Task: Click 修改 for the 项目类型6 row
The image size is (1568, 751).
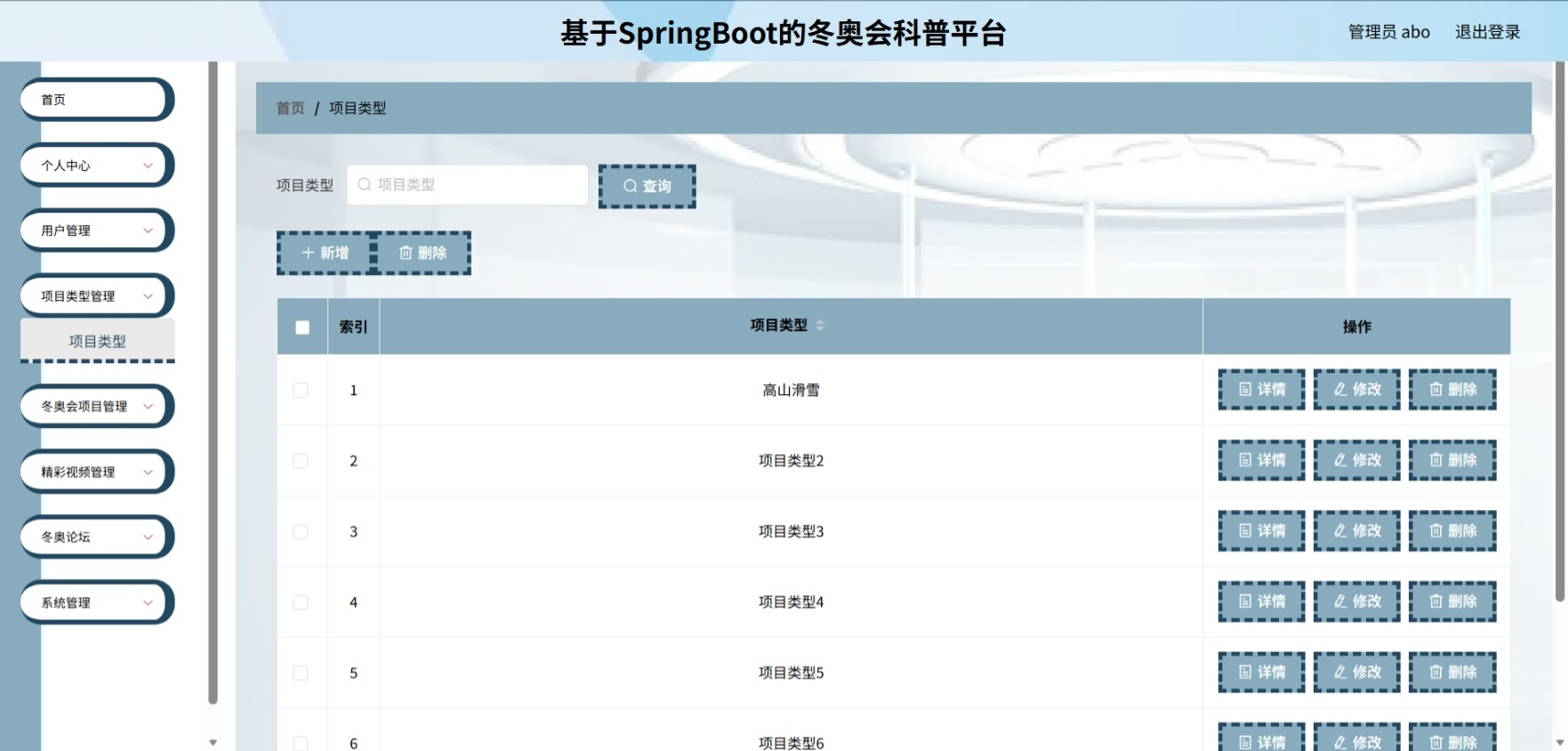Action: tap(1356, 739)
